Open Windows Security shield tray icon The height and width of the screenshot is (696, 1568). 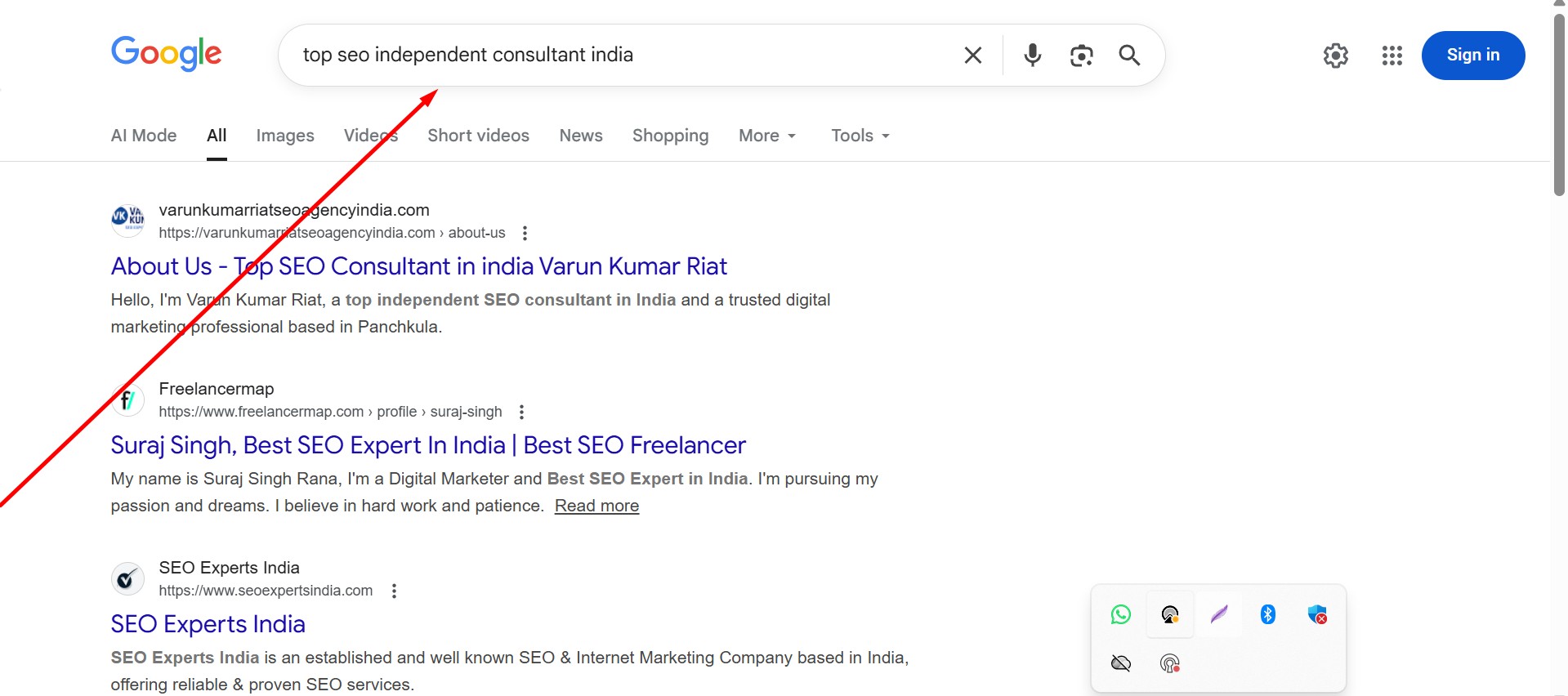(1317, 614)
